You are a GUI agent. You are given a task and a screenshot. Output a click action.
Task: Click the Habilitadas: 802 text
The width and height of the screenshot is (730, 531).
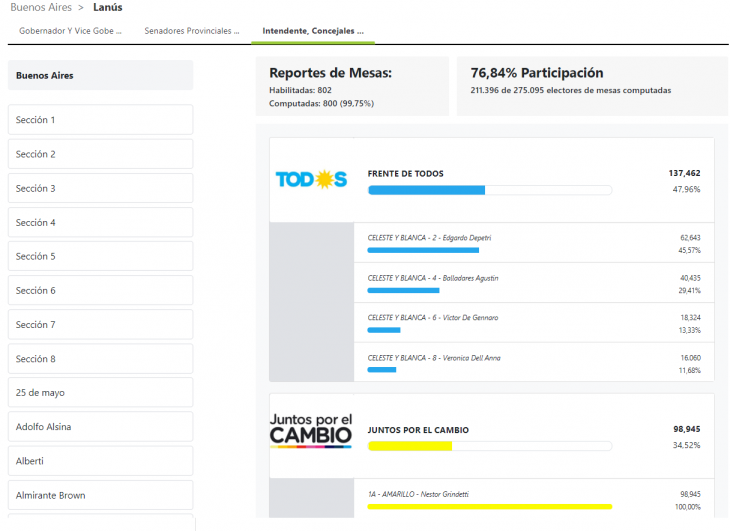point(300,90)
